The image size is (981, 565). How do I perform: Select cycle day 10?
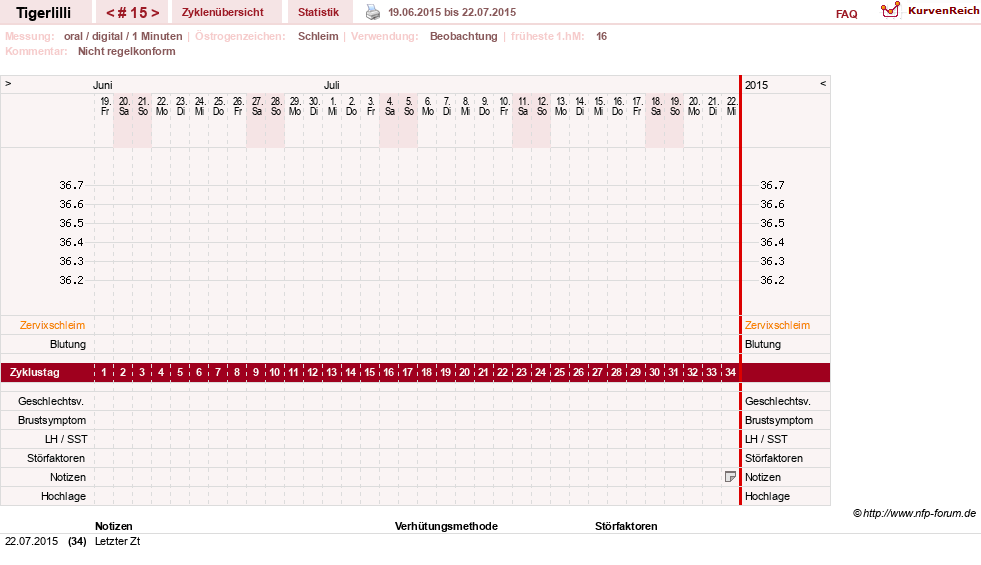pos(275,372)
